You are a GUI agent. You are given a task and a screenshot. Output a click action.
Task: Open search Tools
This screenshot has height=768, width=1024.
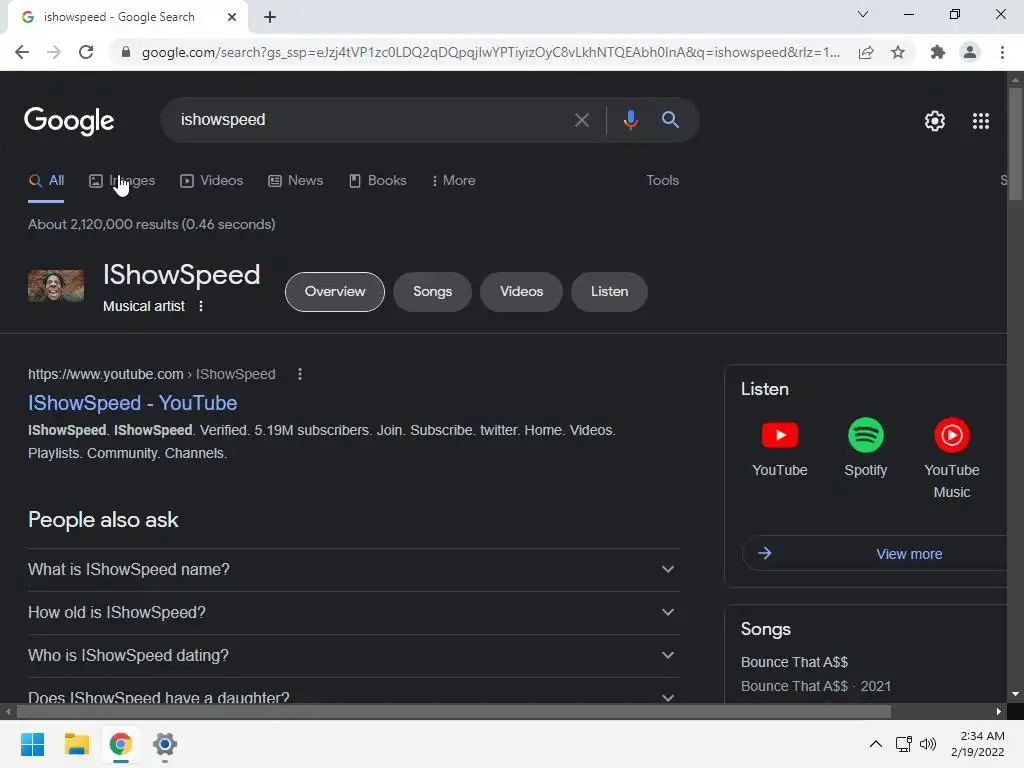(x=662, y=181)
